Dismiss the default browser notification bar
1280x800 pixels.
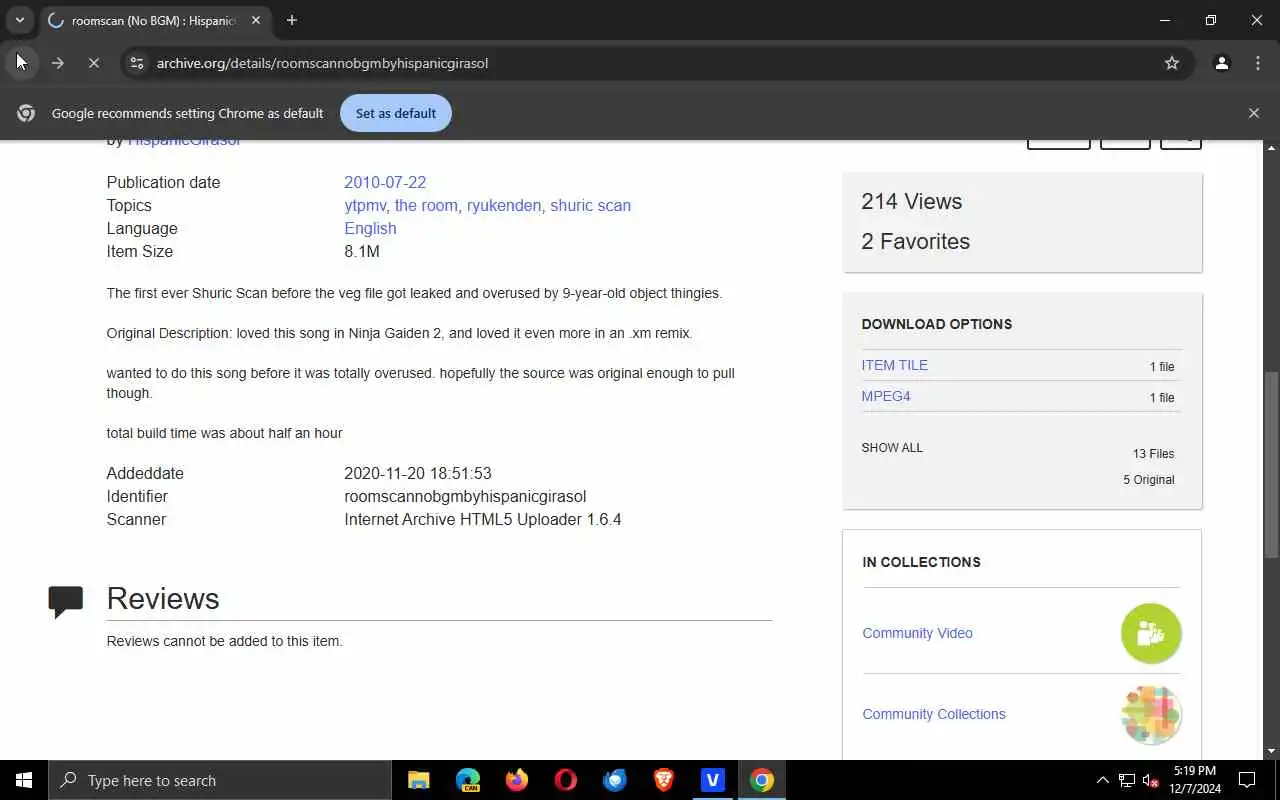point(1254,113)
